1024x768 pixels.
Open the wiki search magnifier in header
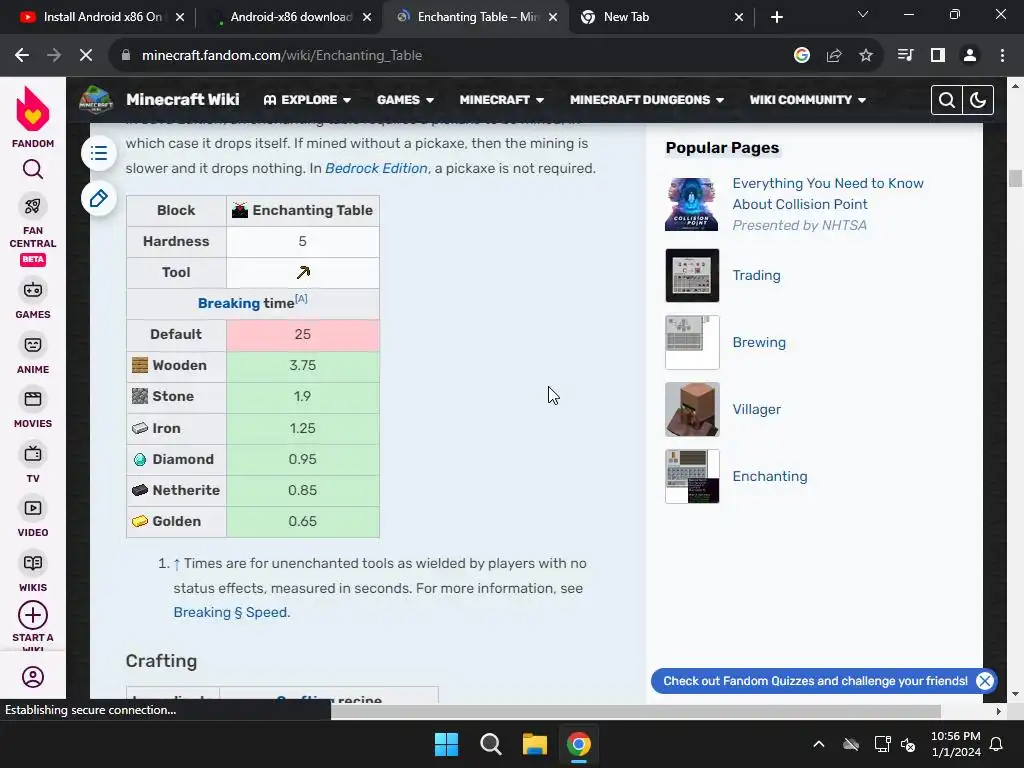[x=947, y=100]
